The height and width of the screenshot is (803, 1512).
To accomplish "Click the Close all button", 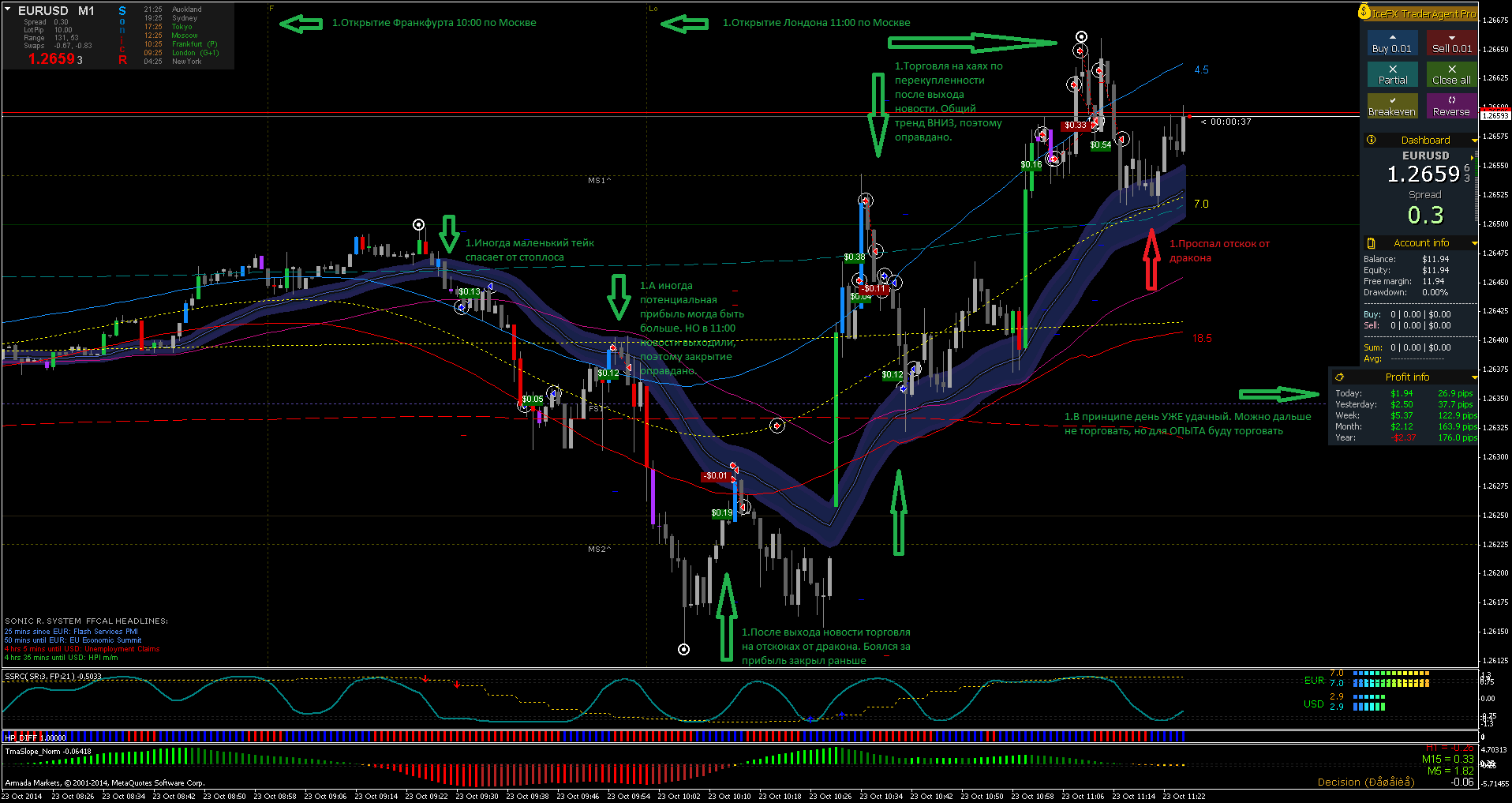I will tap(1451, 74).
